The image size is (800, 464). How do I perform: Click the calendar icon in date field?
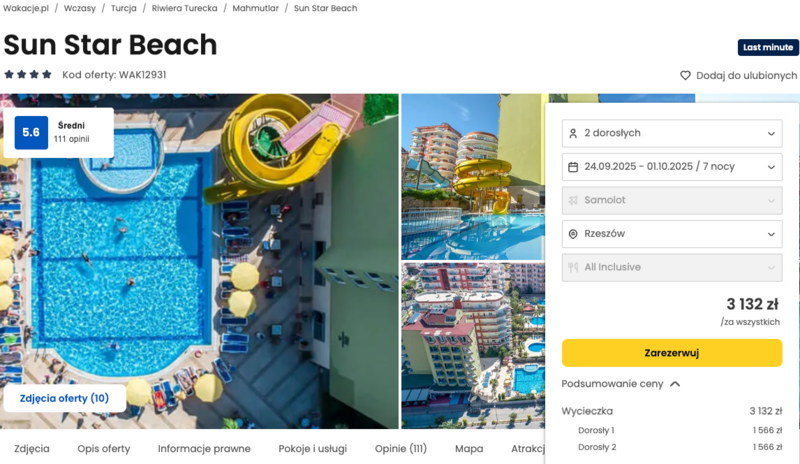[x=573, y=167]
